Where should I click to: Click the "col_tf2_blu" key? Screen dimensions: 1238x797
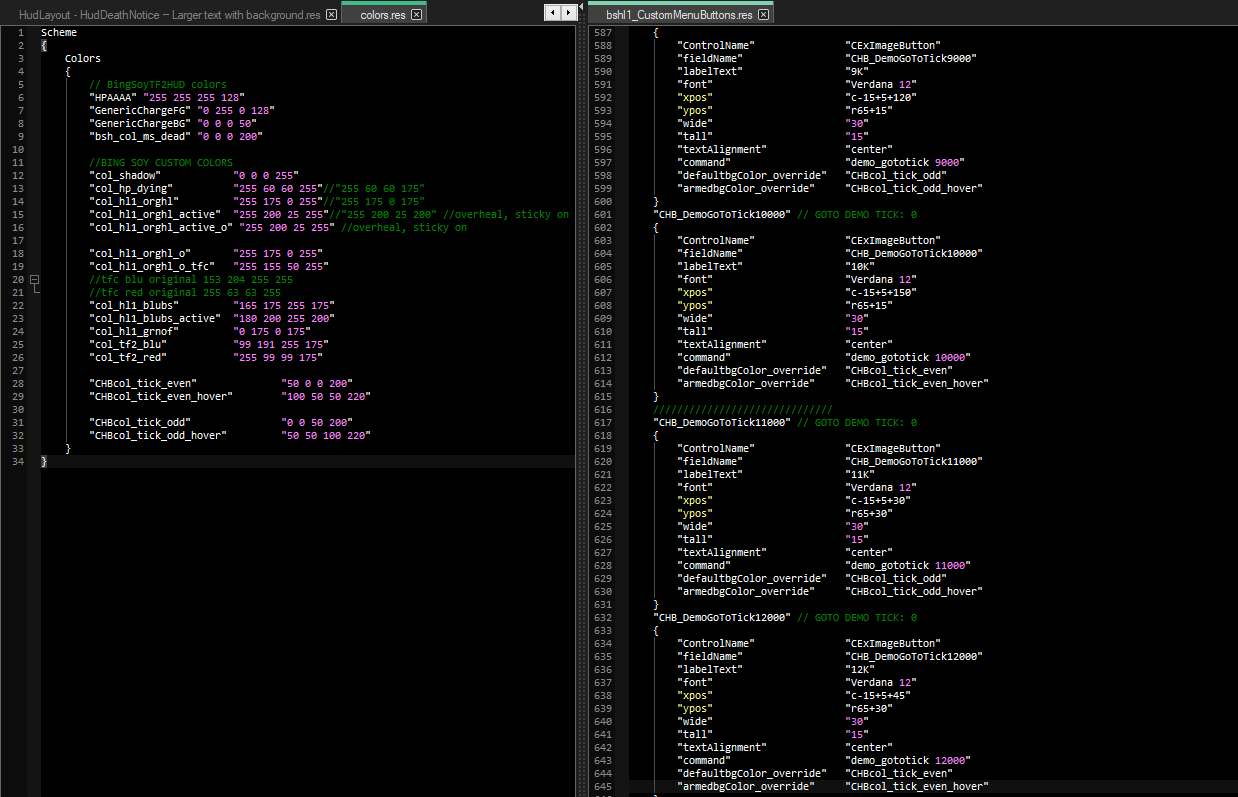coord(128,345)
